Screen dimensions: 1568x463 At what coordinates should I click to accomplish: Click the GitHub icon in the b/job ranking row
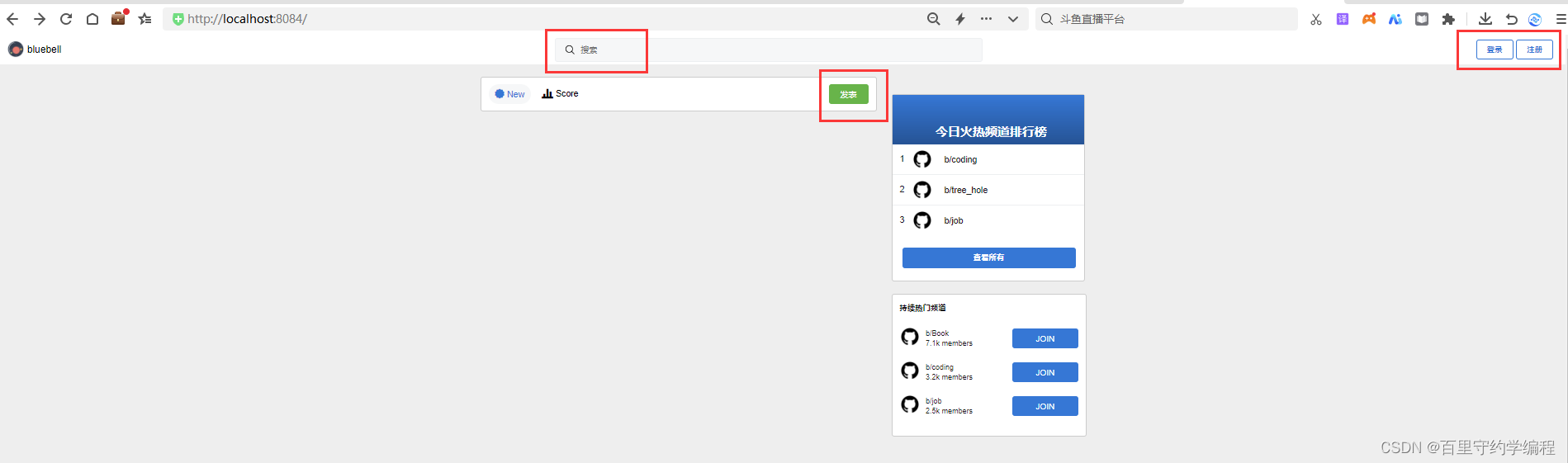pos(922,220)
